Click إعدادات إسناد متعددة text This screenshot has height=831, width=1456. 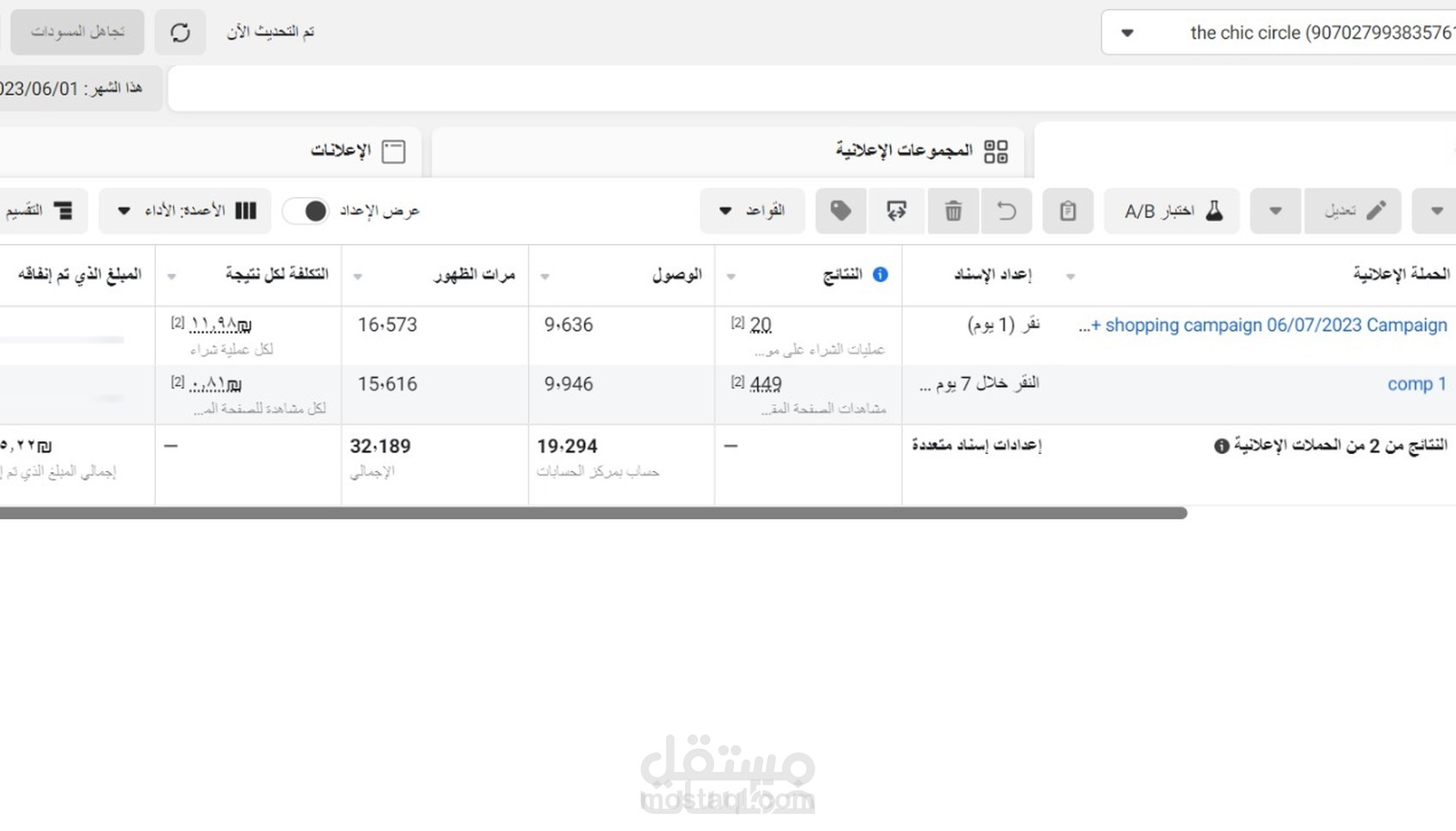(976, 445)
